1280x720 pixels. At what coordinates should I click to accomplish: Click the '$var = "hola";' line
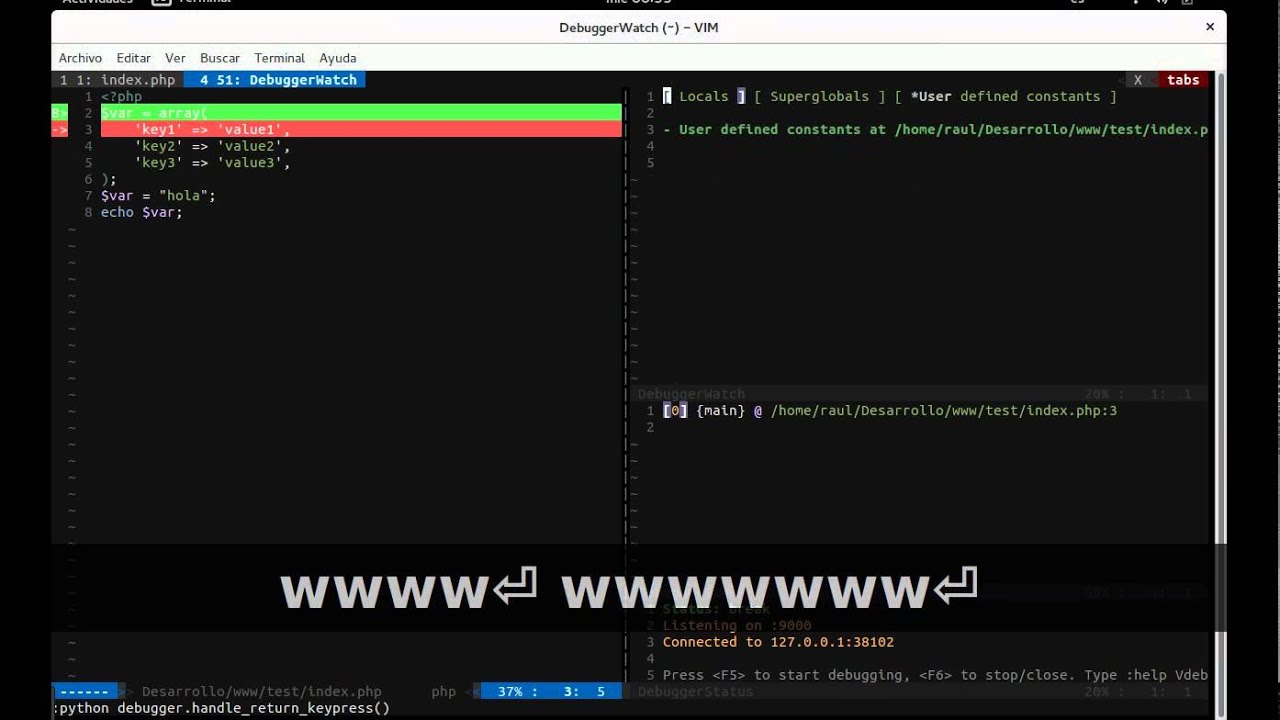pyautogui.click(x=158, y=195)
